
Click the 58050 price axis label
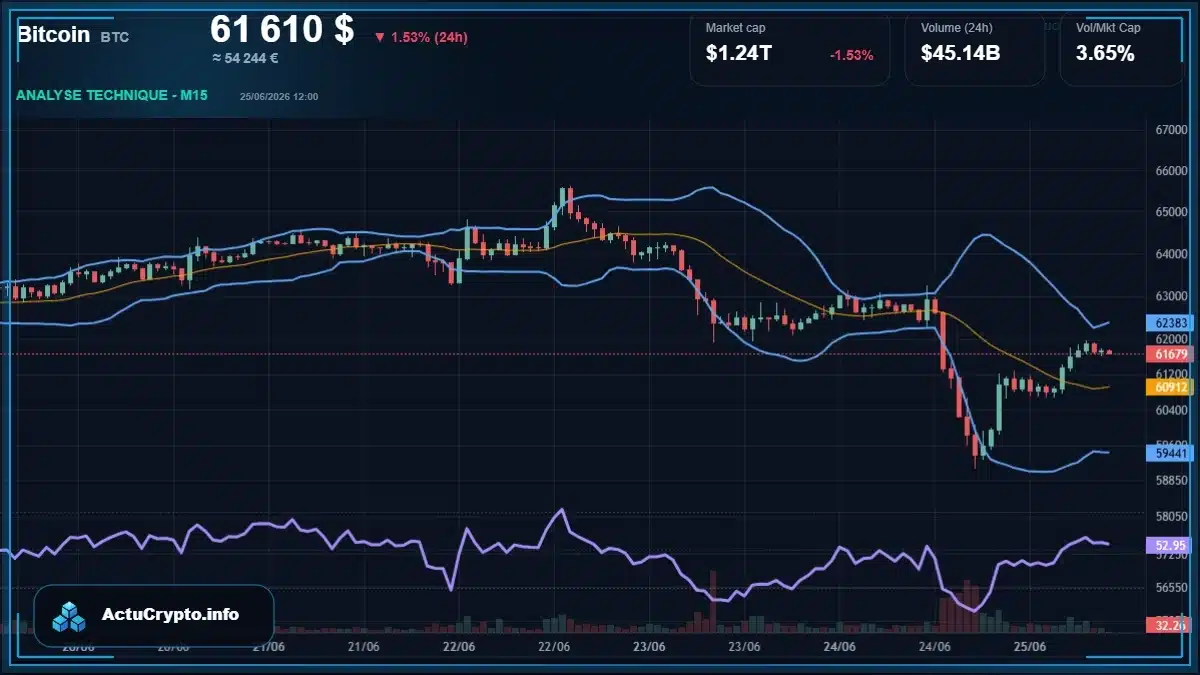coord(1170,517)
